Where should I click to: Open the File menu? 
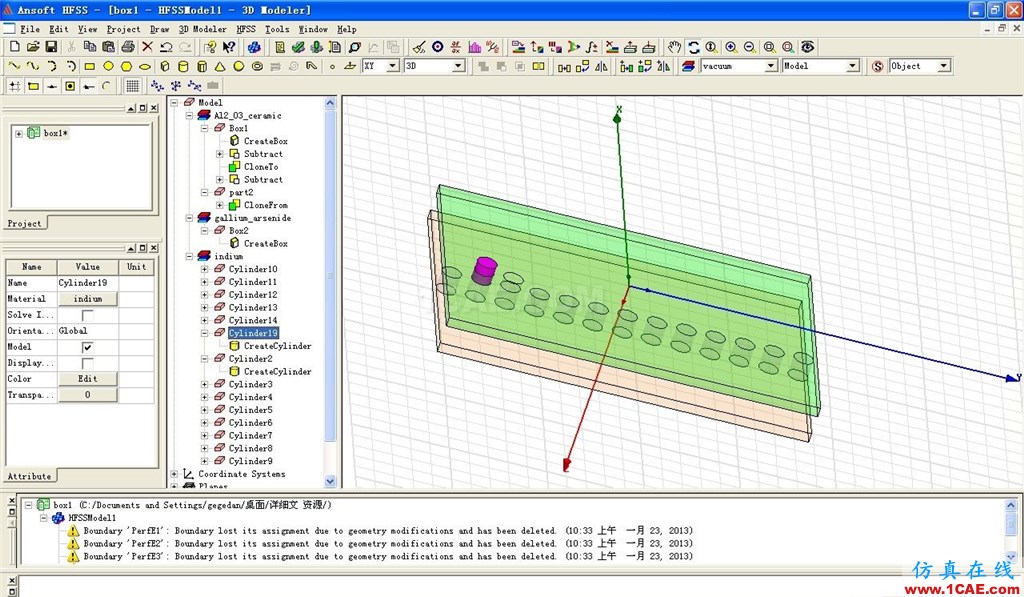[x=29, y=29]
